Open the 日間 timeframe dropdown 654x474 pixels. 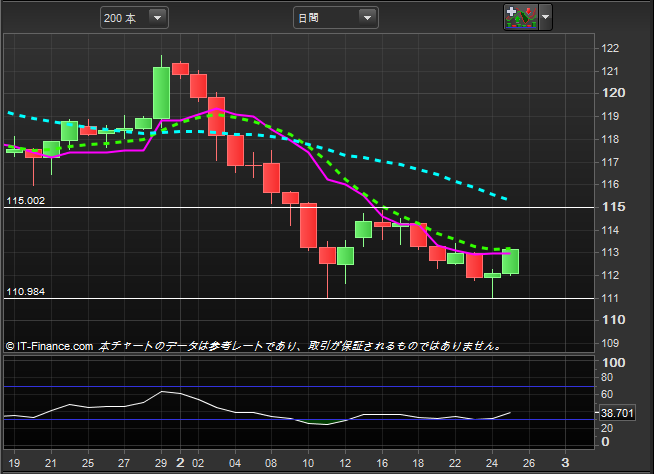pyautogui.click(x=336, y=18)
